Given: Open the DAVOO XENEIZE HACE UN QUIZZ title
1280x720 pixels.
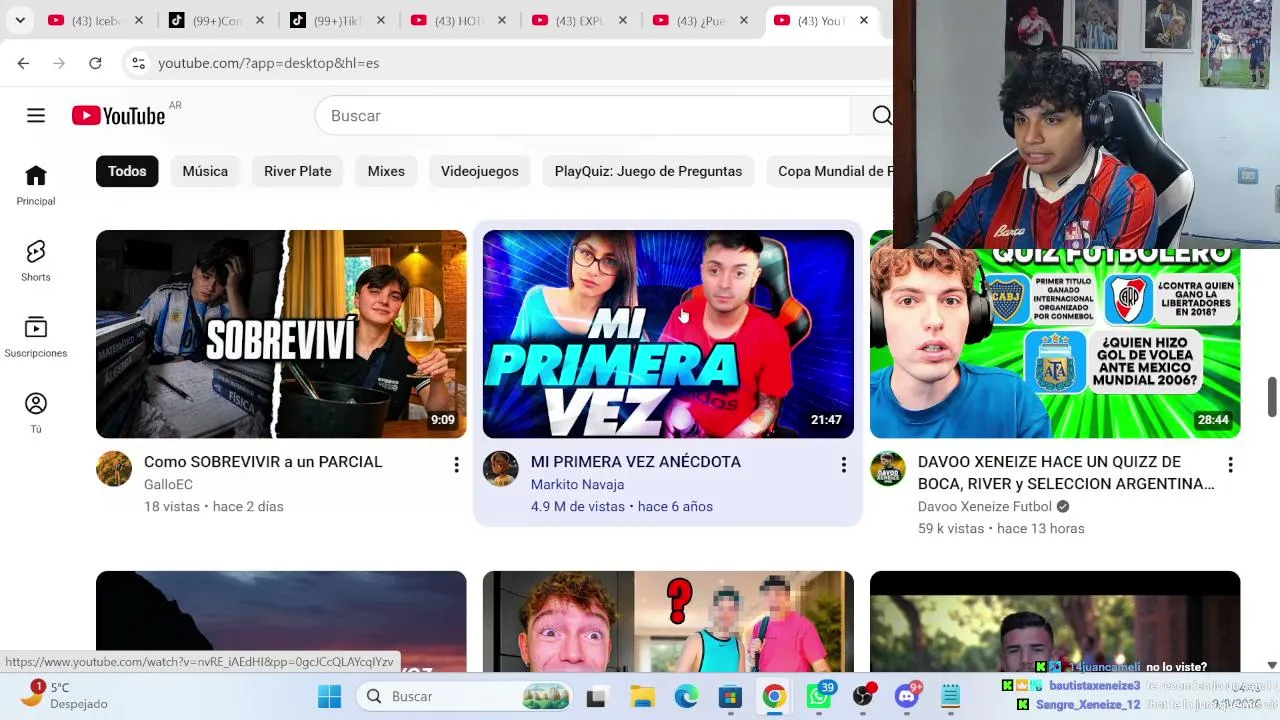Looking at the screenshot, I should pos(1066,473).
